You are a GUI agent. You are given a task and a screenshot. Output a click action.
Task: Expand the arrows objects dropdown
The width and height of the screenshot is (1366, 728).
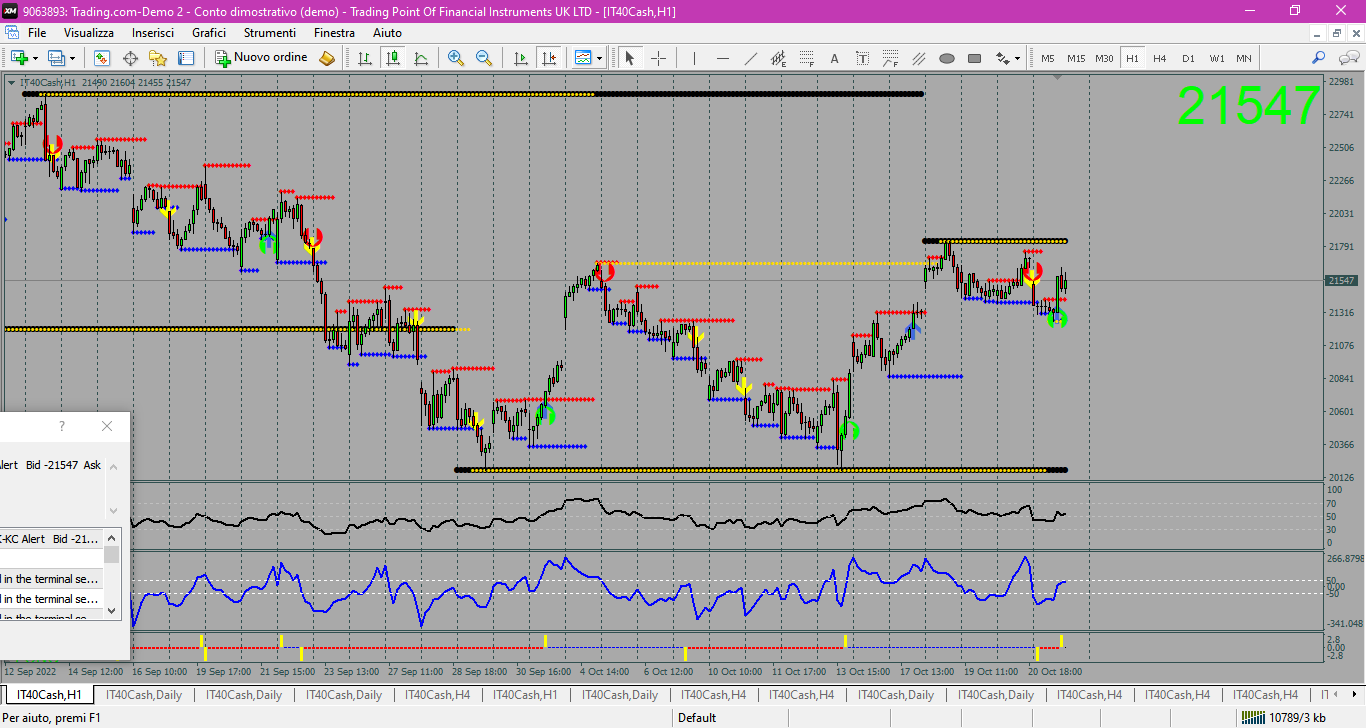pyautogui.click(x=1018, y=58)
